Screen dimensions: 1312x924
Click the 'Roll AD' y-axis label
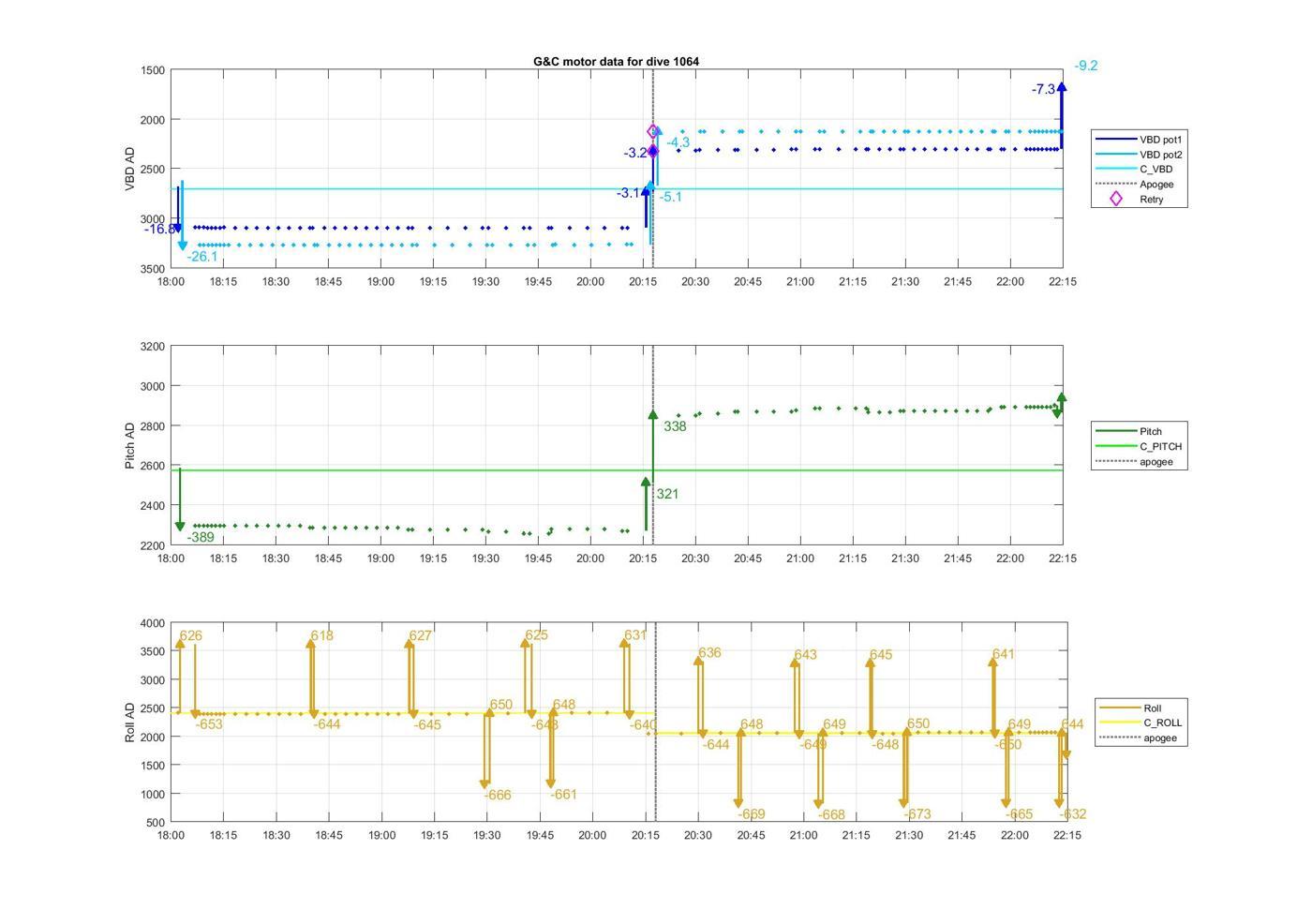pyautogui.click(x=130, y=723)
